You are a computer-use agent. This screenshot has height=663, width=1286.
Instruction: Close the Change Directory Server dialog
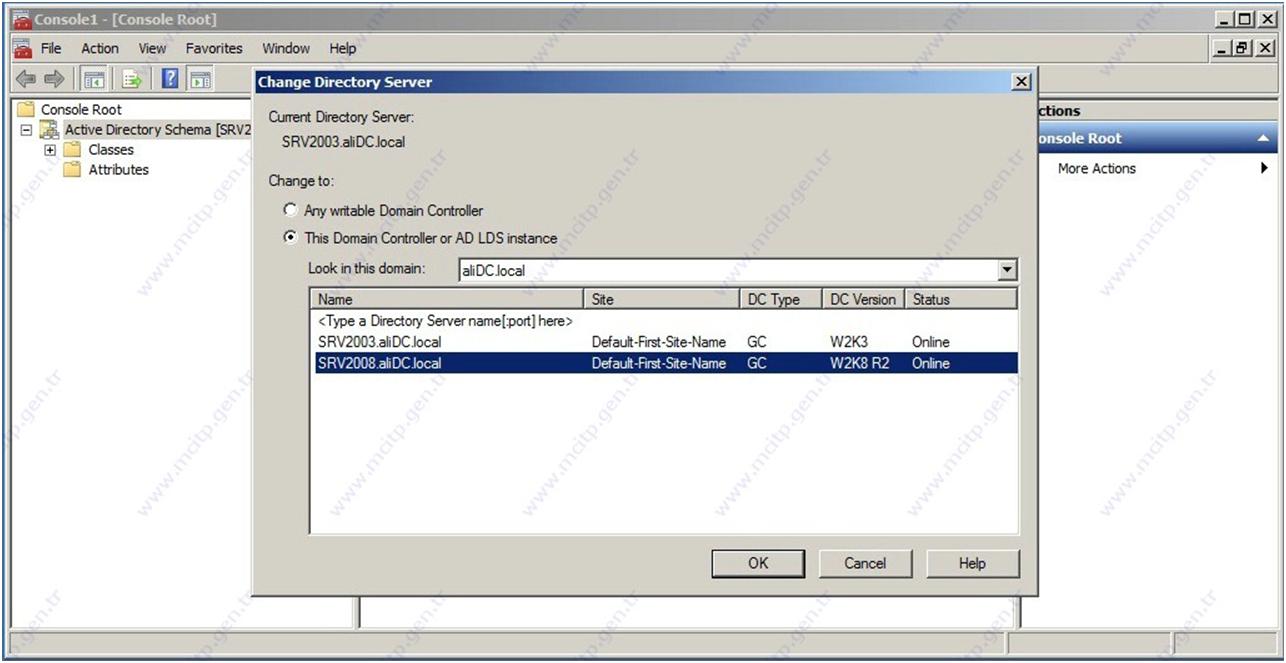tap(1021, 82)
